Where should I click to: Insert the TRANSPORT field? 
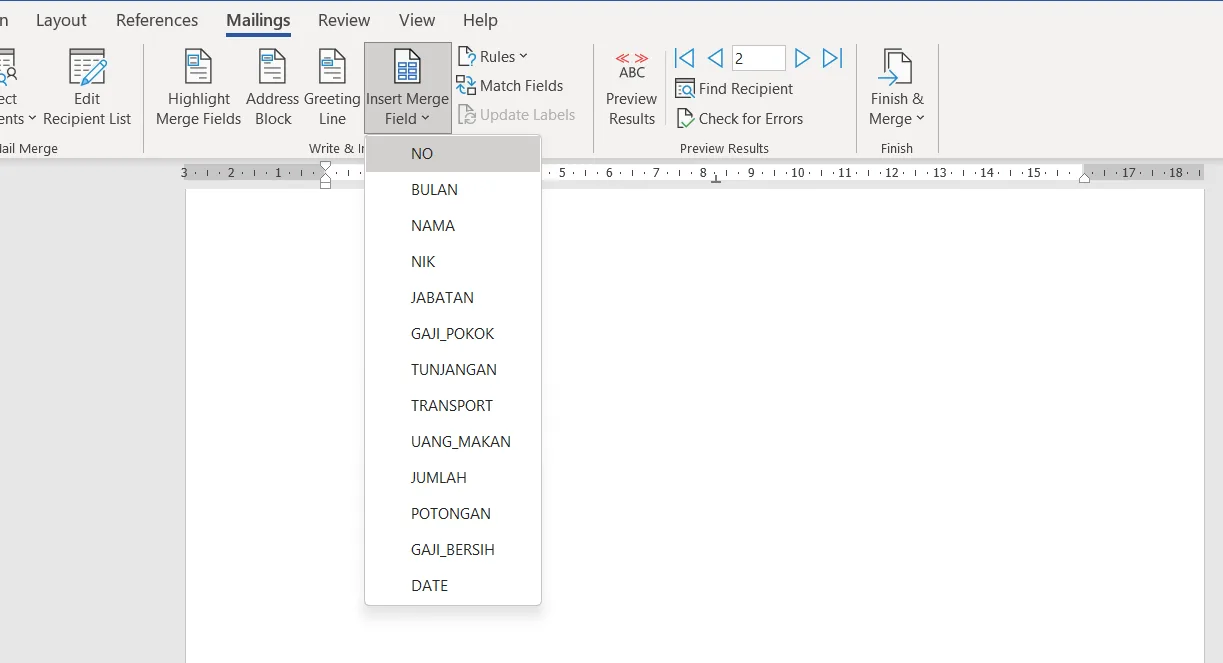tap(453, 406)
